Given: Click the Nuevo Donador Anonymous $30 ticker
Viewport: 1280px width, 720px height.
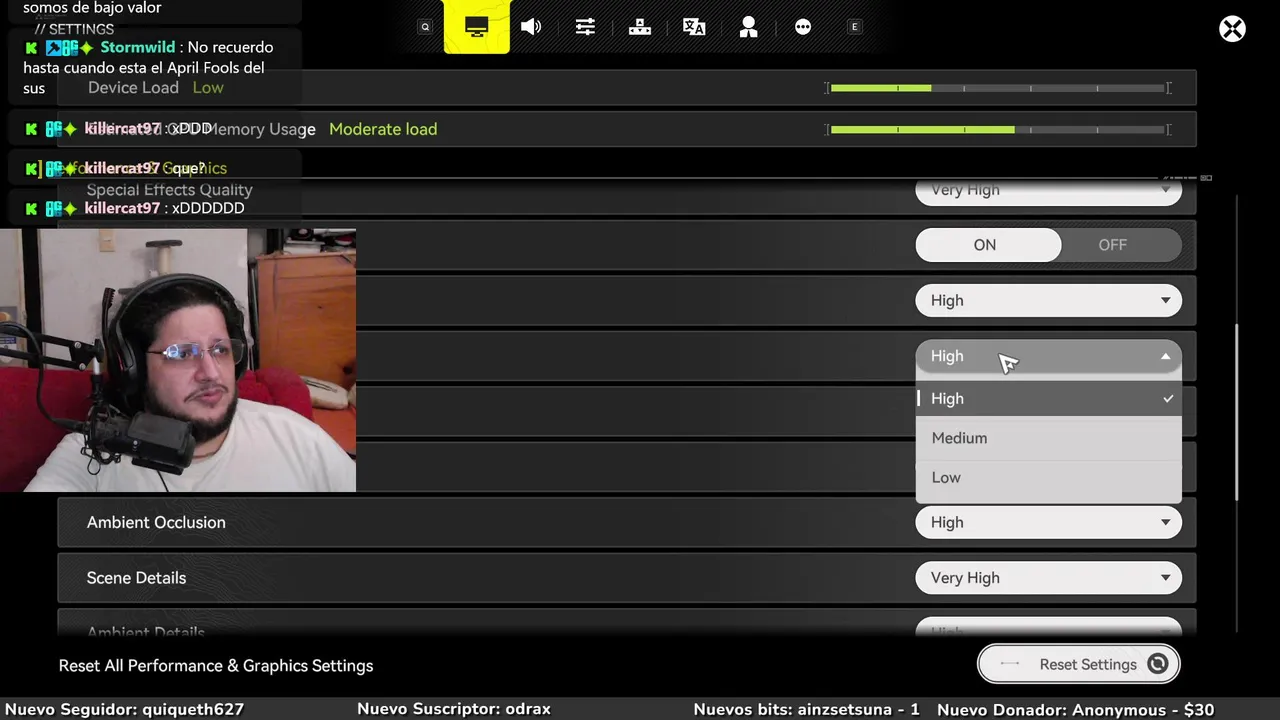Looking at the screenshot, I should (x=1075, y=709).
